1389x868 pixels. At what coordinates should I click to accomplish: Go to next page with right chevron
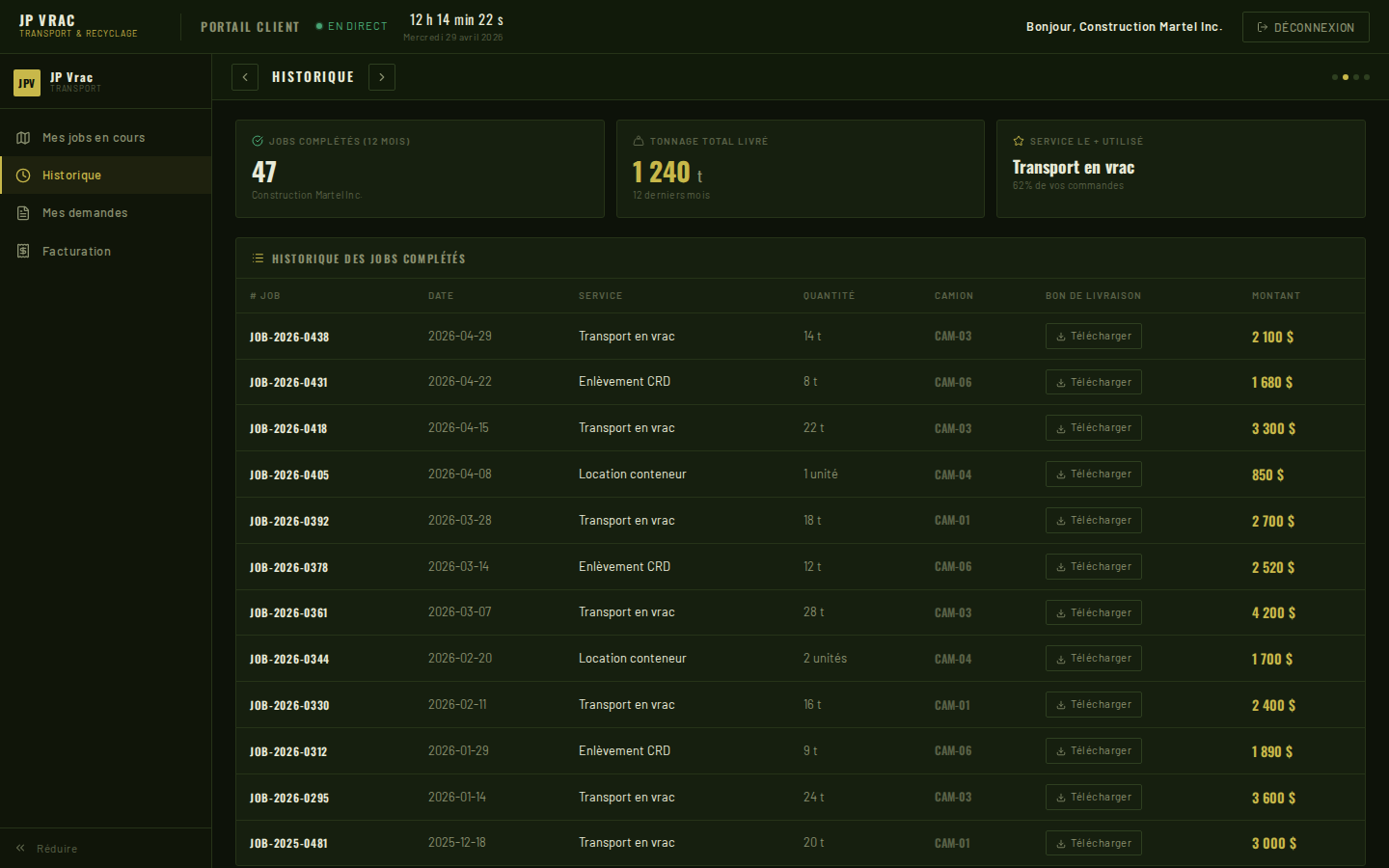(382, 77)
